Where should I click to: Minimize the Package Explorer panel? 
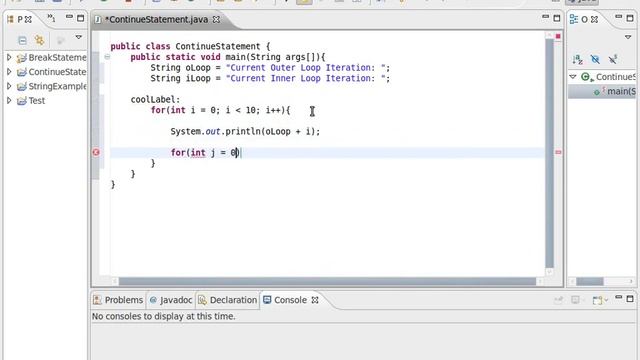pyautogui.click(x=69, y=17)
